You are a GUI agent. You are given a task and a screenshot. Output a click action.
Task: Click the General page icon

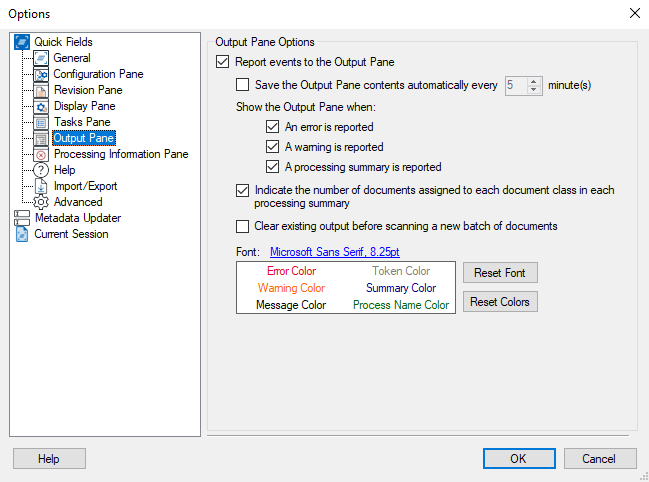click(41, 58)
